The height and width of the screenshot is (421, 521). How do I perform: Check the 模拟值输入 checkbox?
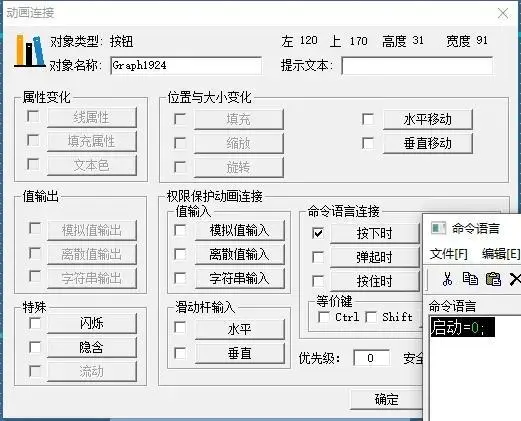(180, 230)
